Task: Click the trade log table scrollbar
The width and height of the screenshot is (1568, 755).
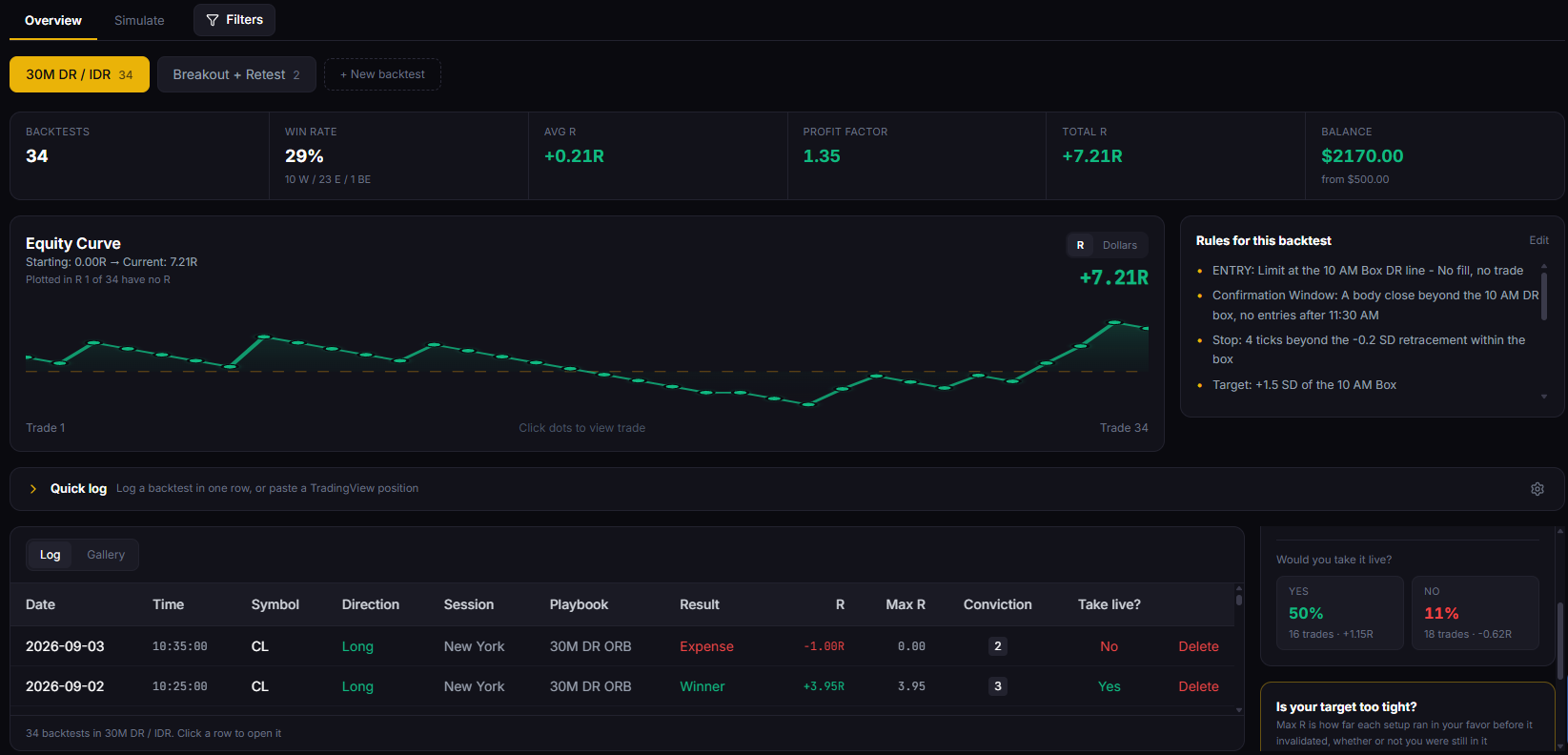Action: (1238, 600)
